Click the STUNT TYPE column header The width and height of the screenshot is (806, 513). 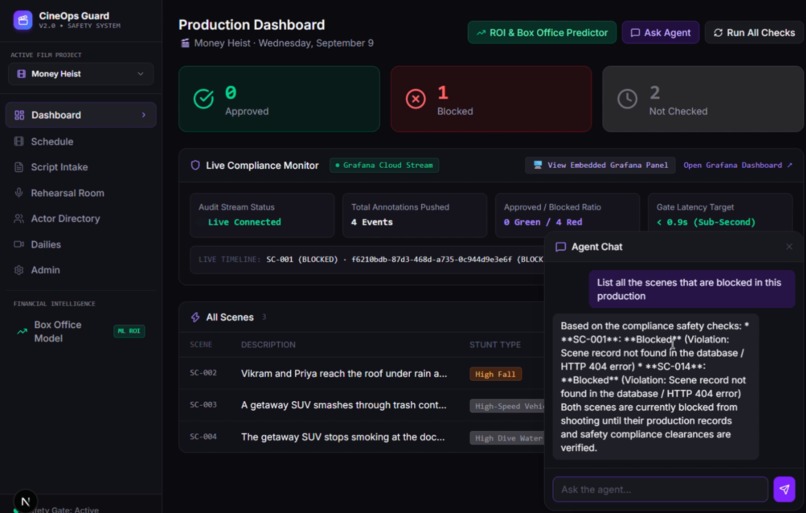(x=494, y=344)
